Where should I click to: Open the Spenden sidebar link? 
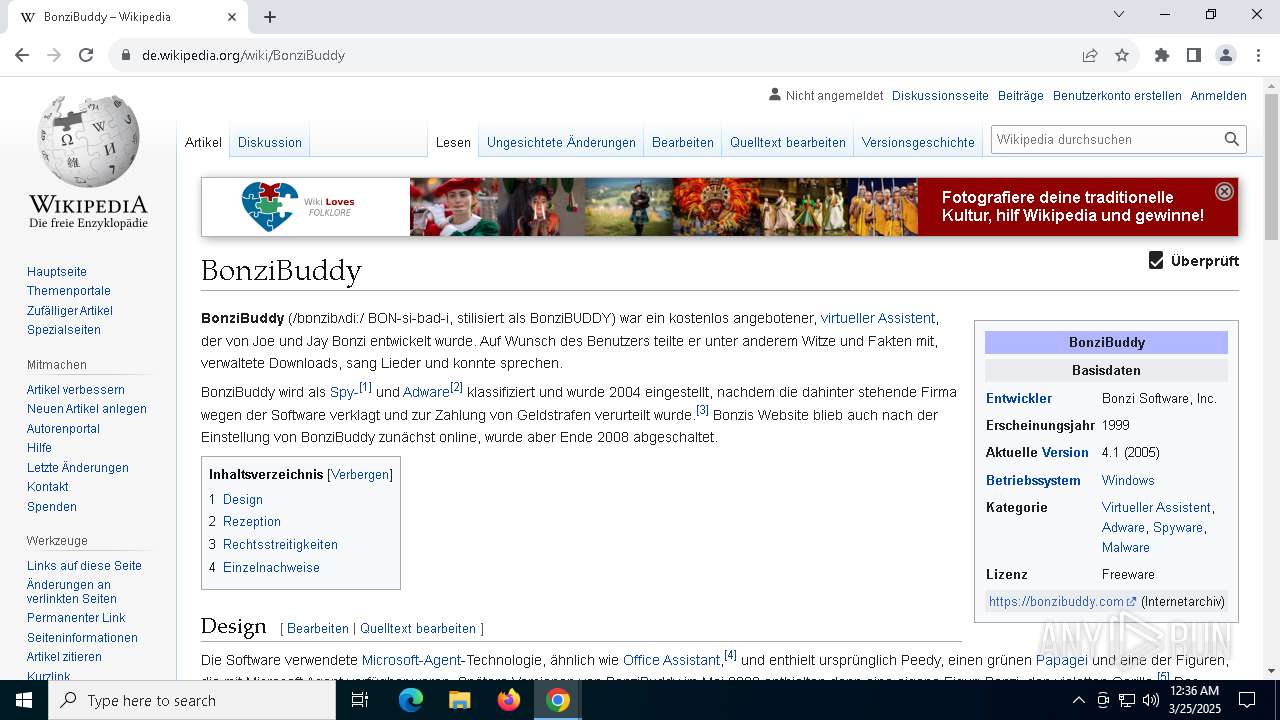click(52, 507)
